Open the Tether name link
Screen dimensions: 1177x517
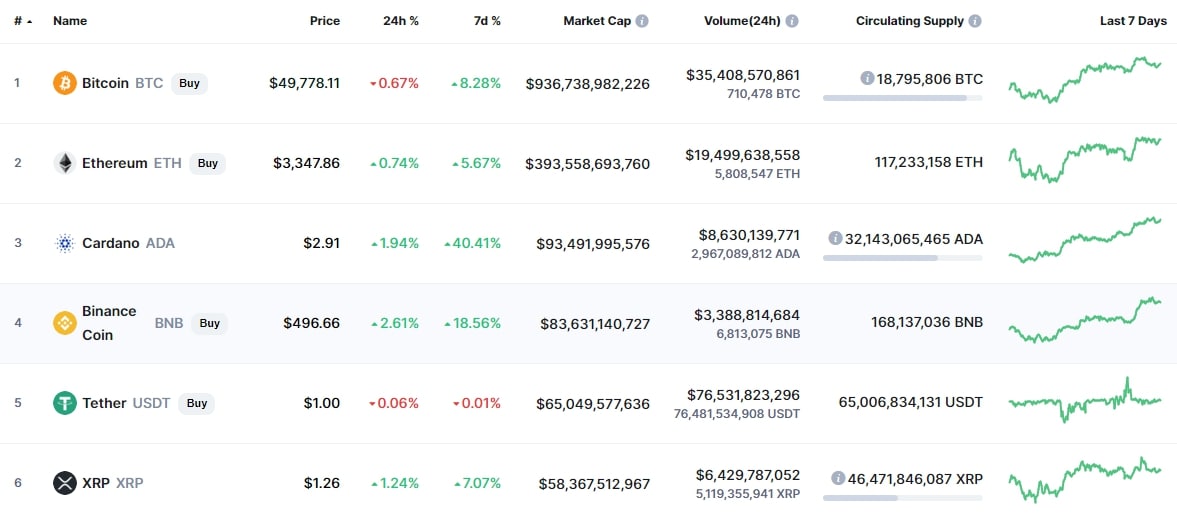104,403
